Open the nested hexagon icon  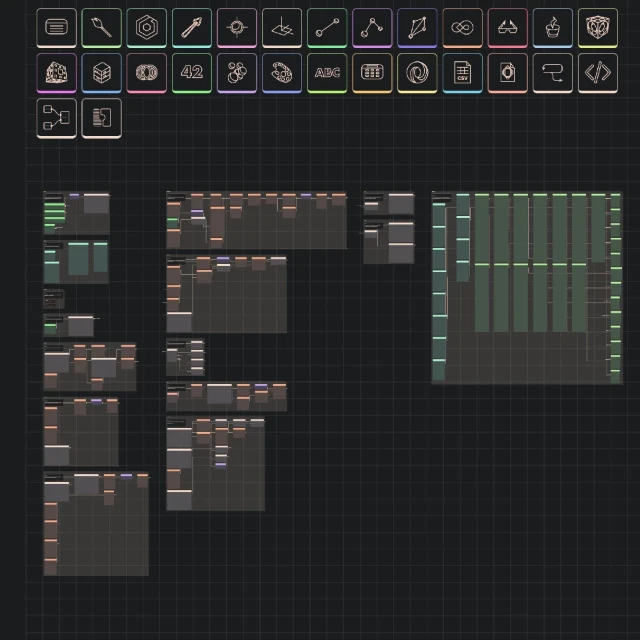coord(147,28)
